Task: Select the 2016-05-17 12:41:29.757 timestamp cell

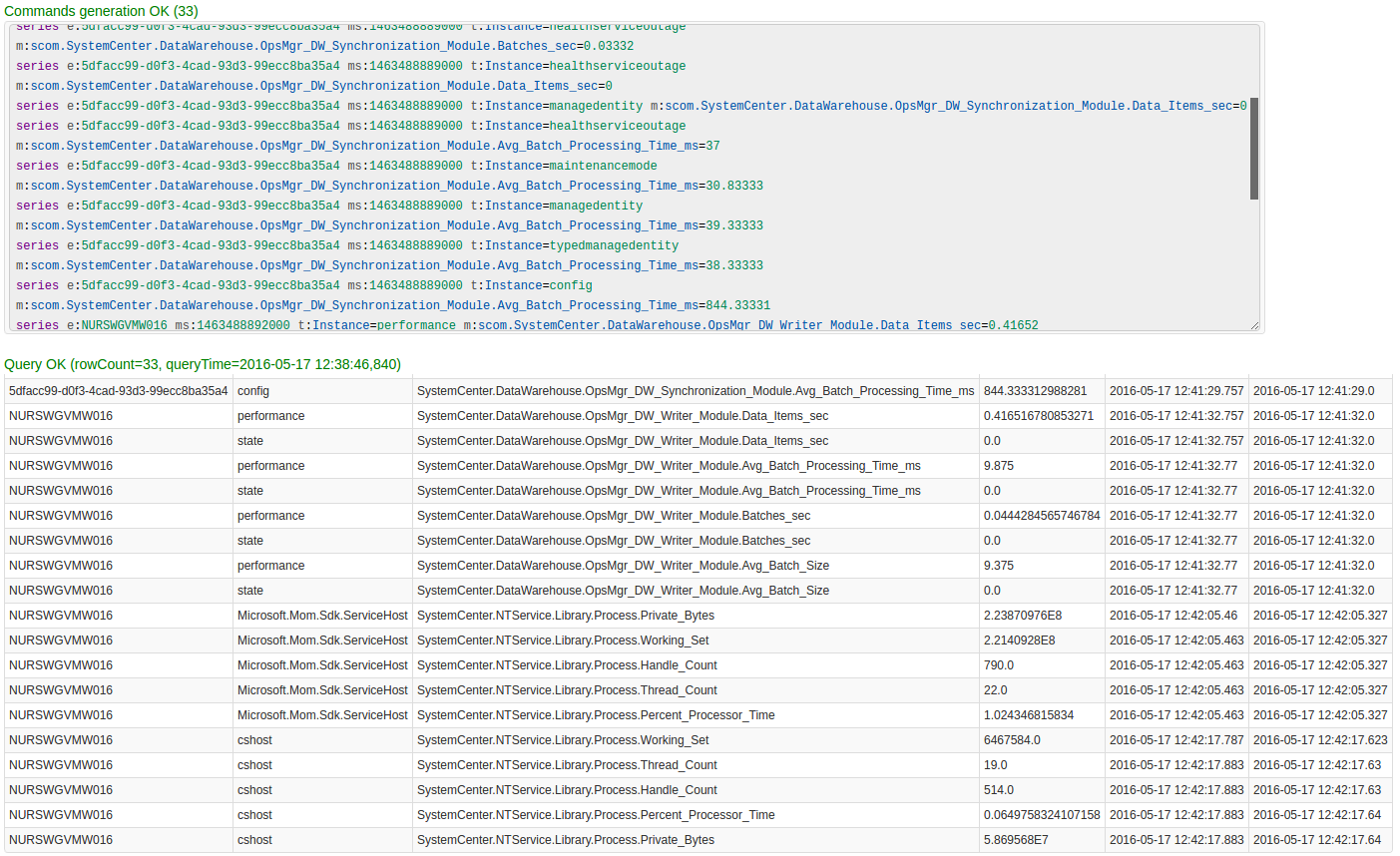Action: pyautogui.click(x=1176, y=391)
